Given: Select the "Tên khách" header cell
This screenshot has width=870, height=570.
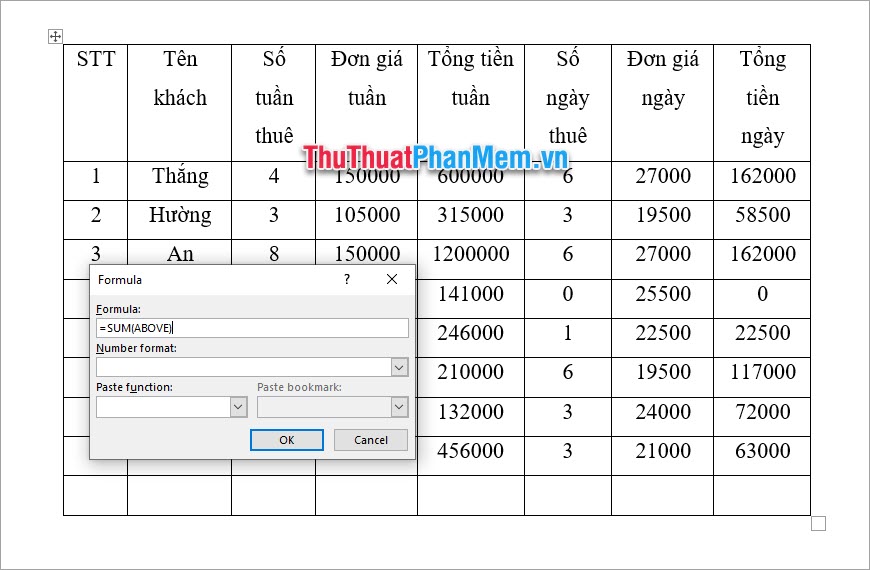Looking at the screenshot, I should (x=180, y=103).
